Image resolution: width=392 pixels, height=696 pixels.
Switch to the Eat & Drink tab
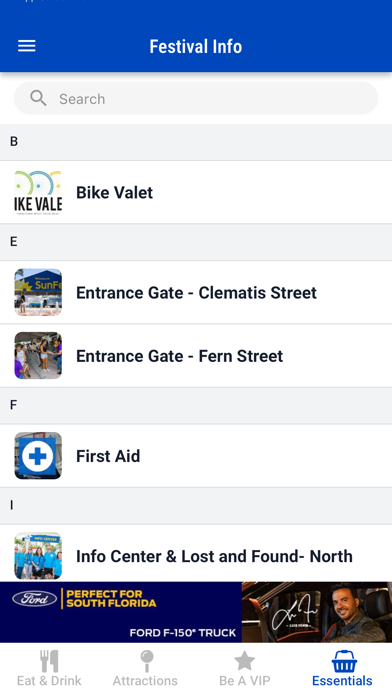tap(49, 669)
